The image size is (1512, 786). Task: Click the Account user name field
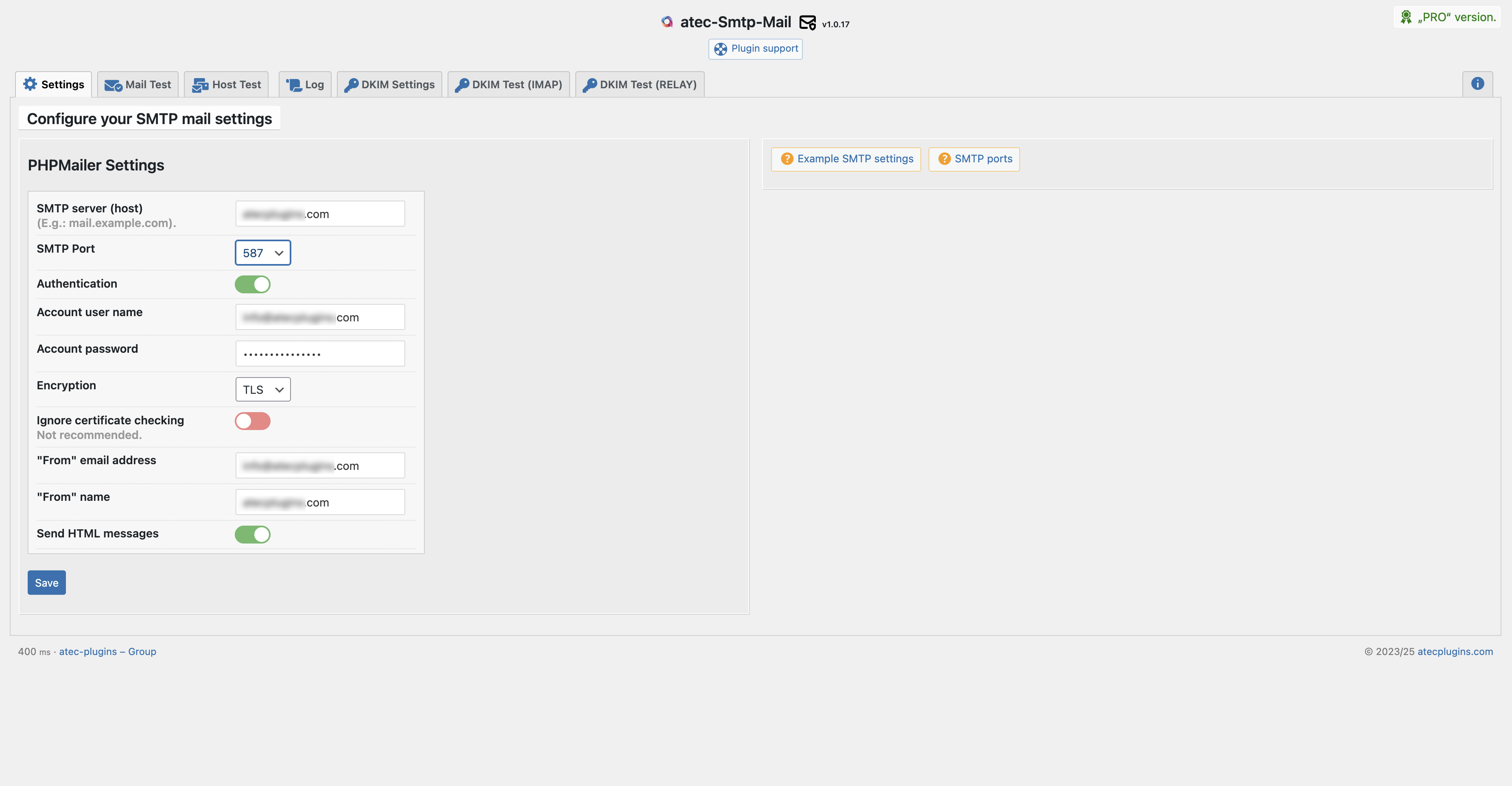(320, 317)
